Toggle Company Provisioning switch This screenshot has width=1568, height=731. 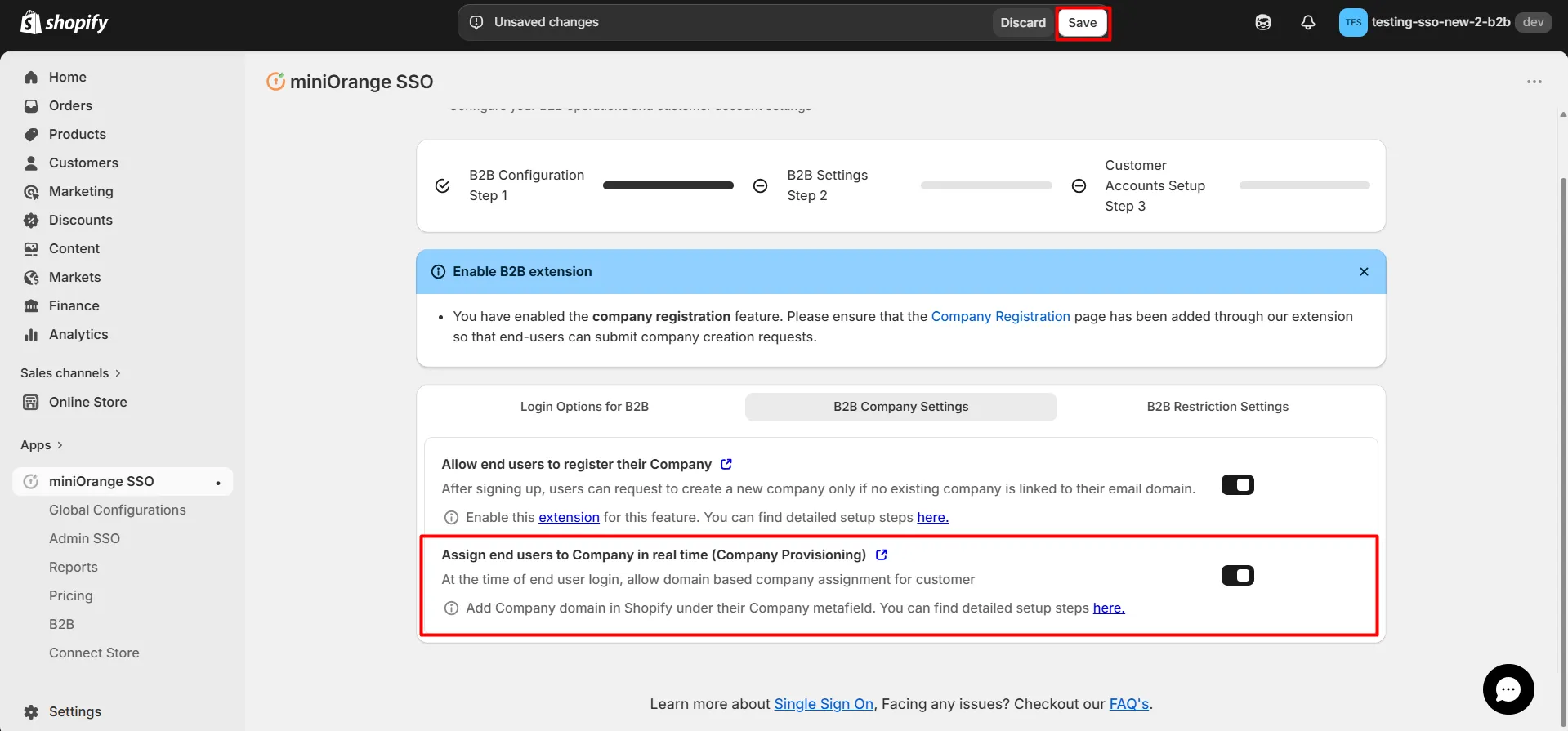point(1238,576)
